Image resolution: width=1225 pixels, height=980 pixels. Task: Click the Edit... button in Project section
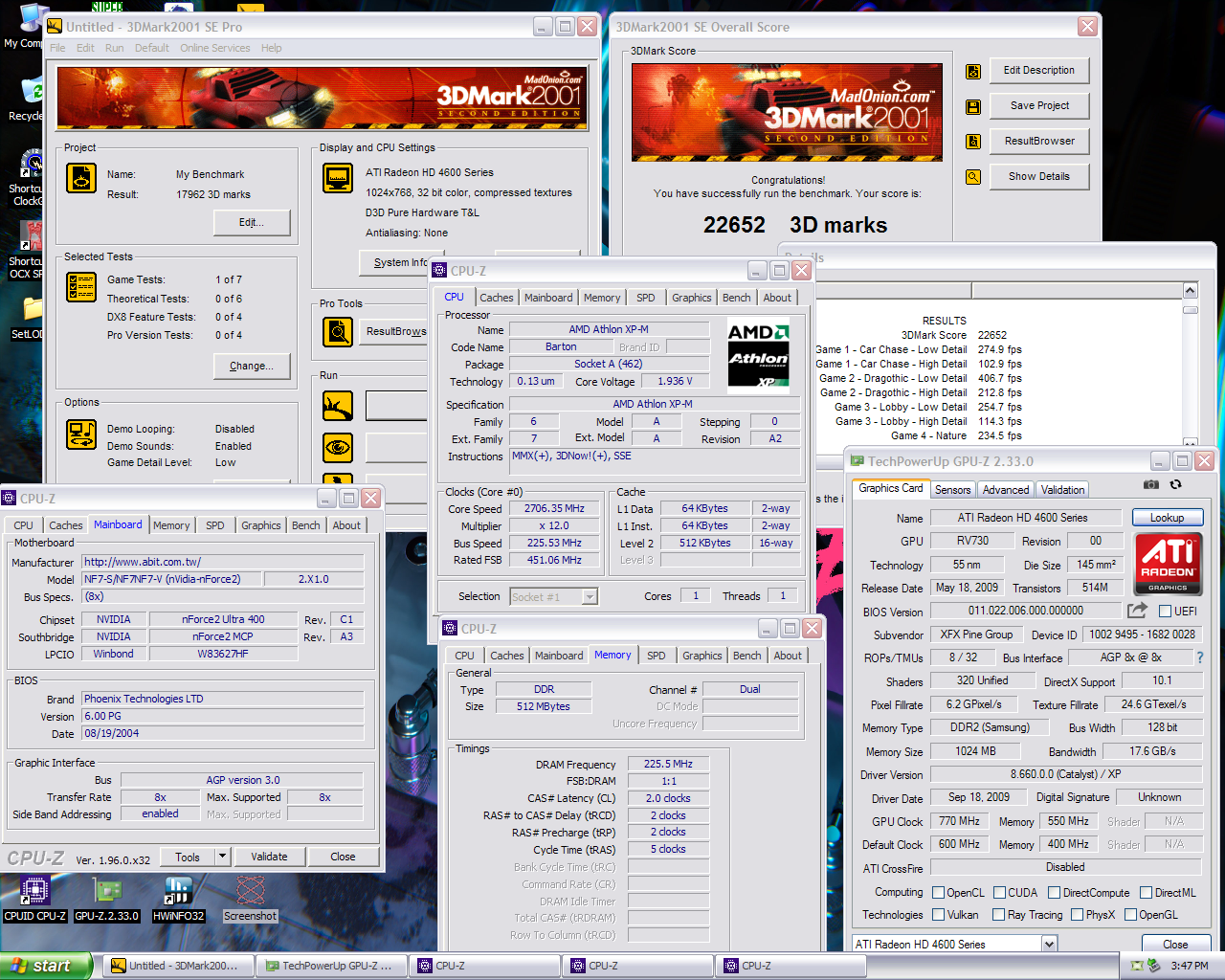point(251,222)
